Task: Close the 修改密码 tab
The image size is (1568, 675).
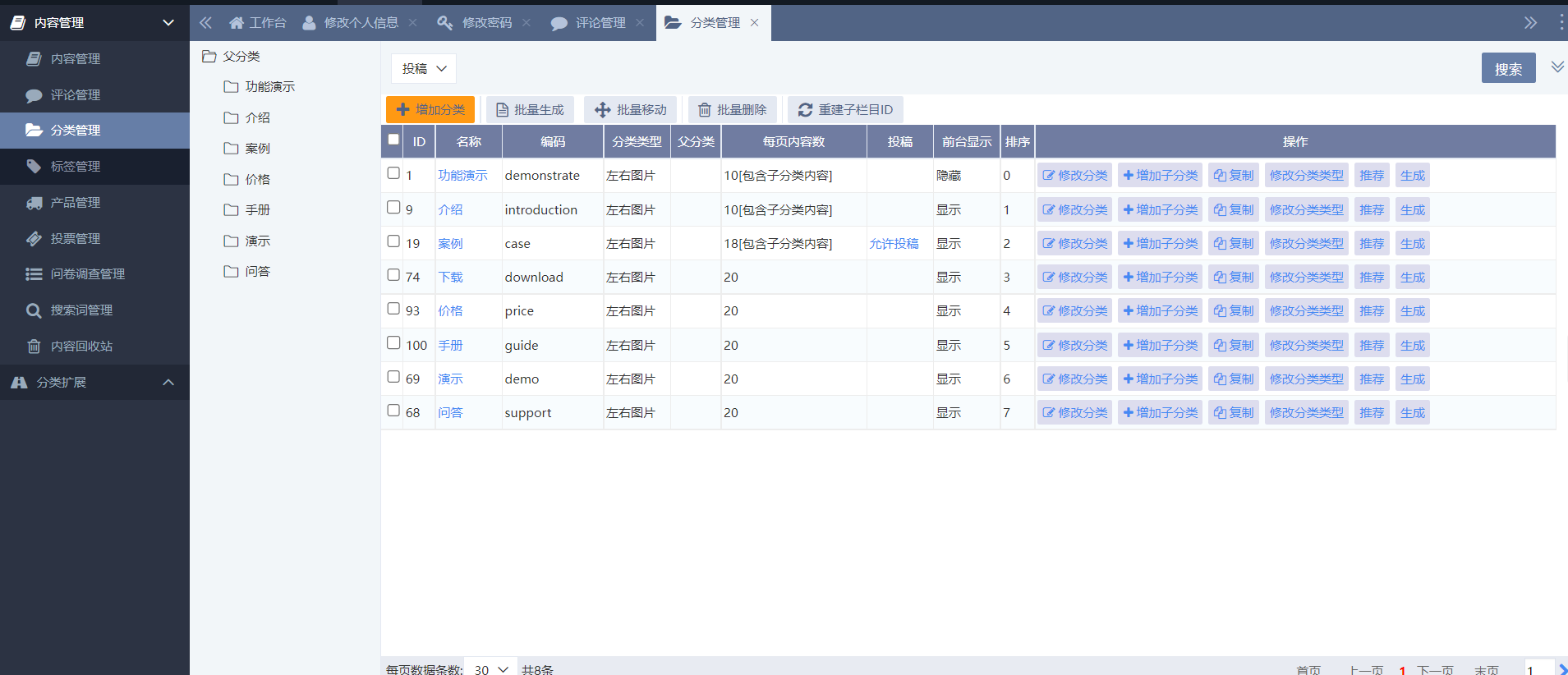Action: (x=526, y=23)
